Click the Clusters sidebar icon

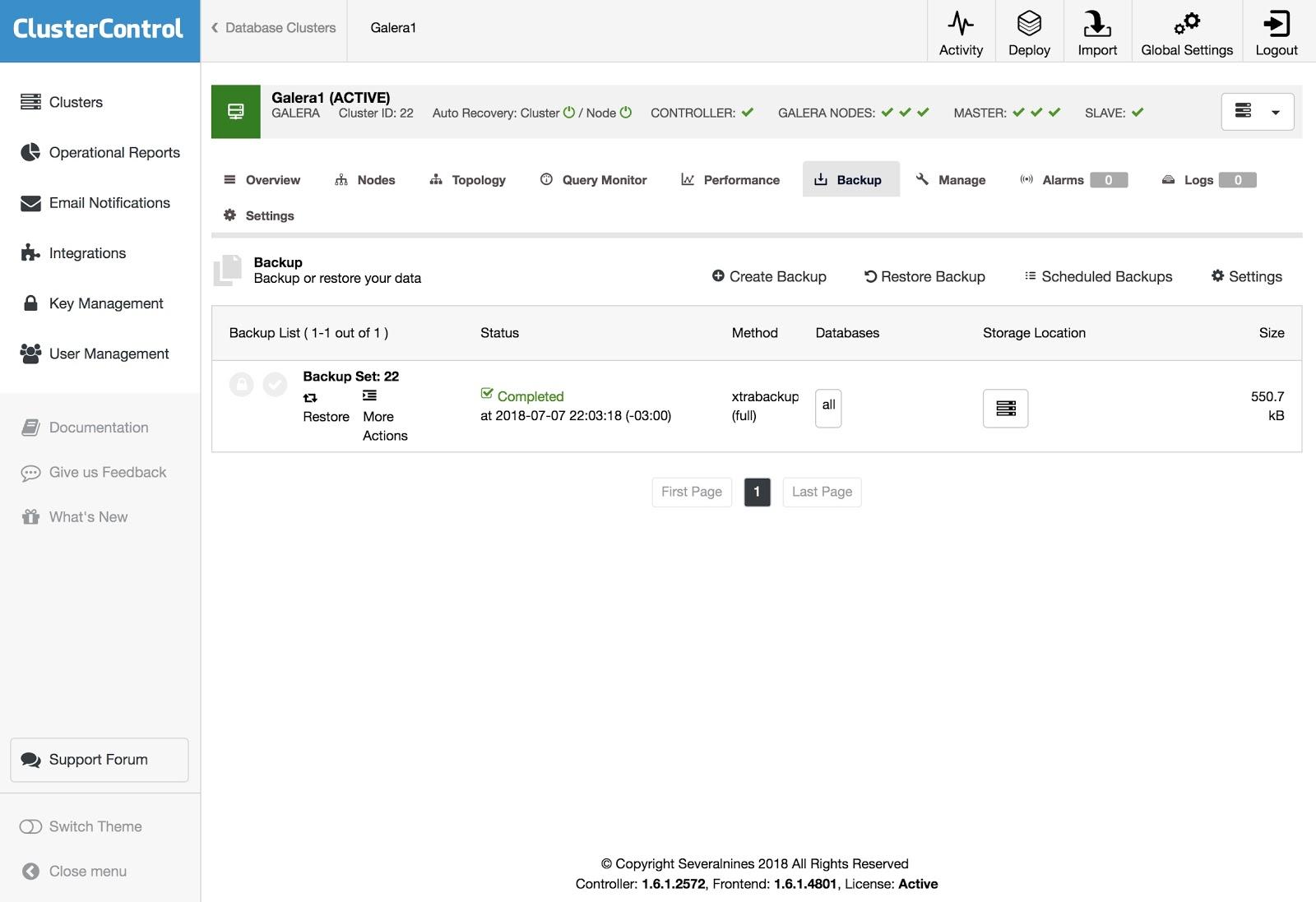pos(30,102)
